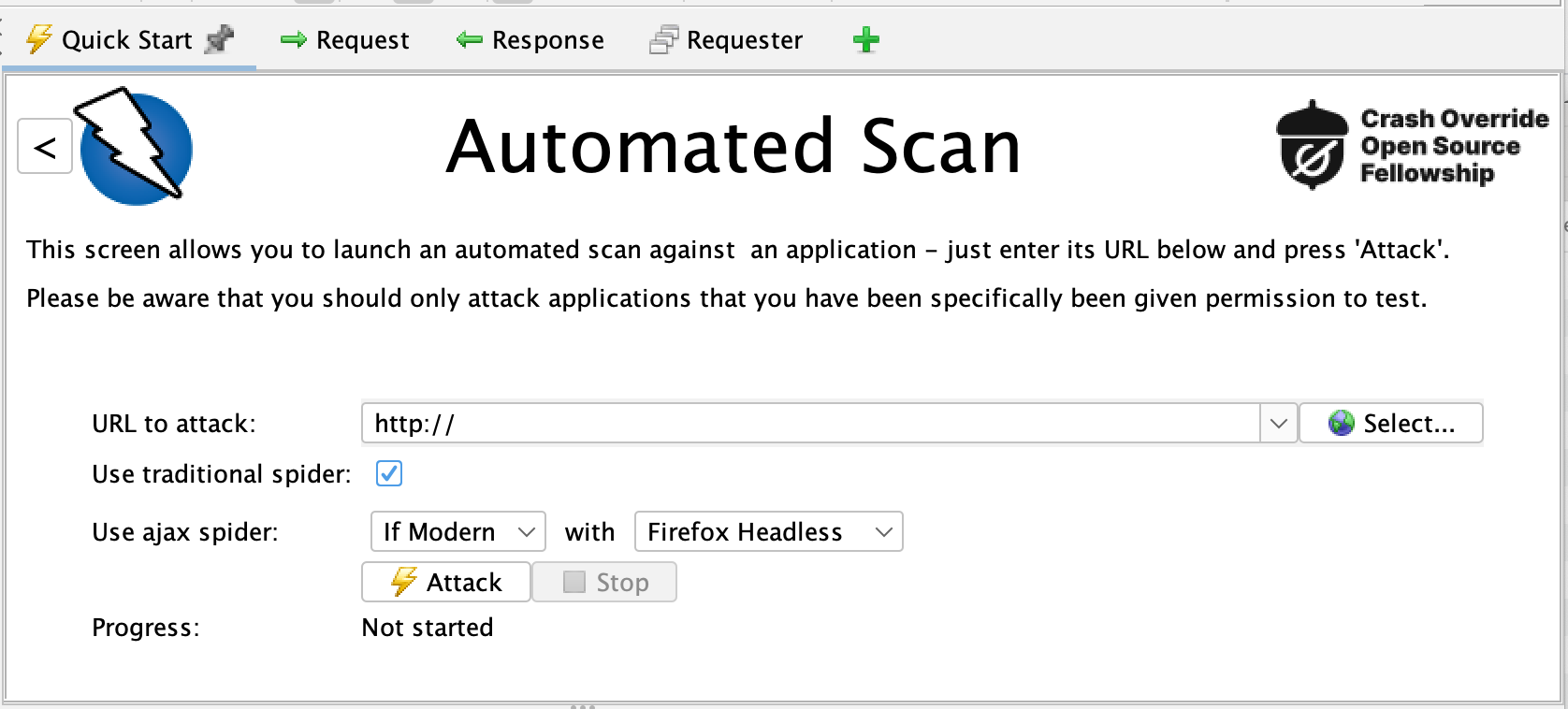Viewport: 1568px width, 709px height.
Task: Add a new tab with green plus
Action: click(x=866, y=40)
